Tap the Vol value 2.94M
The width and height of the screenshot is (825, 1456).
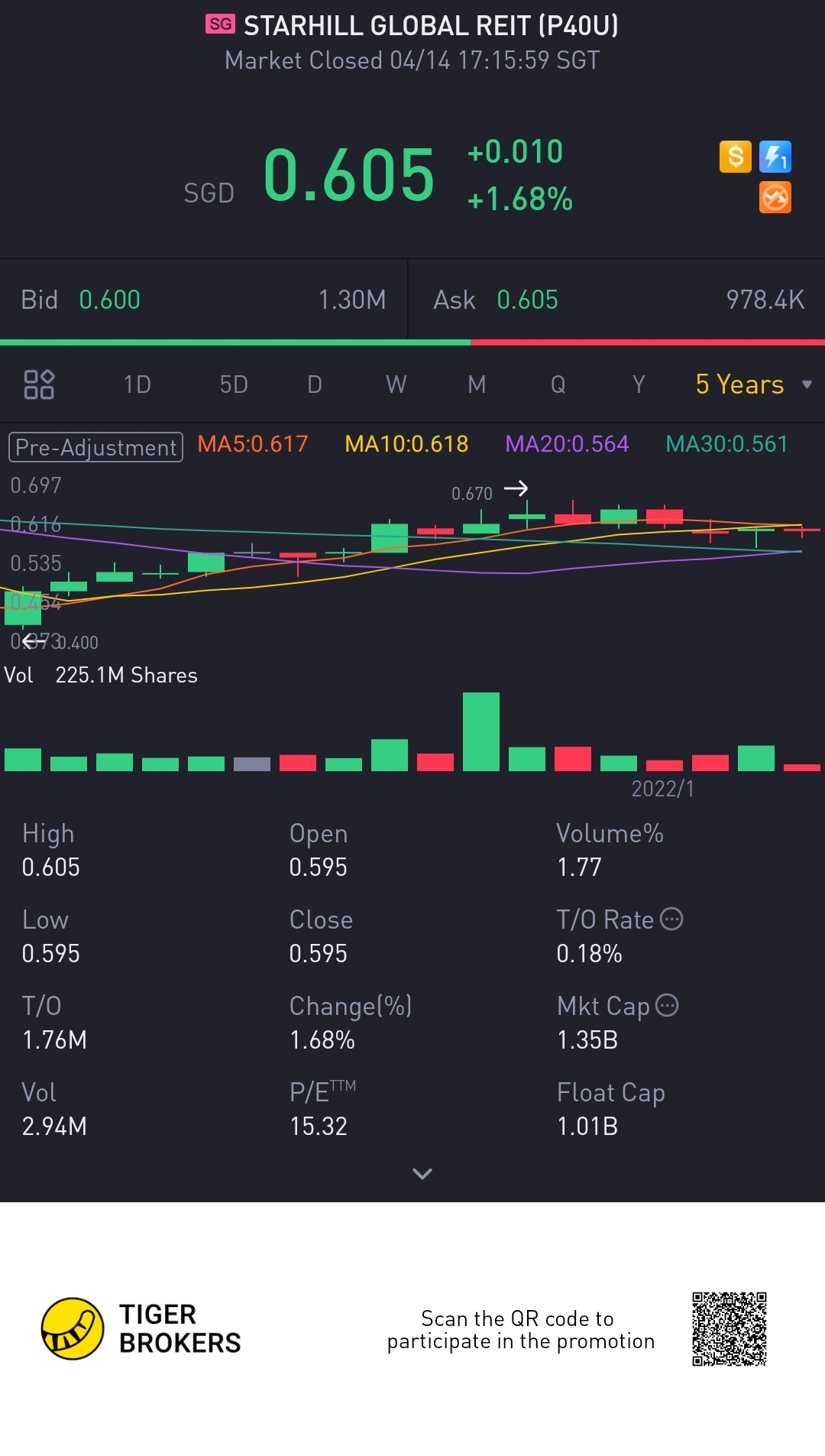54,1126
